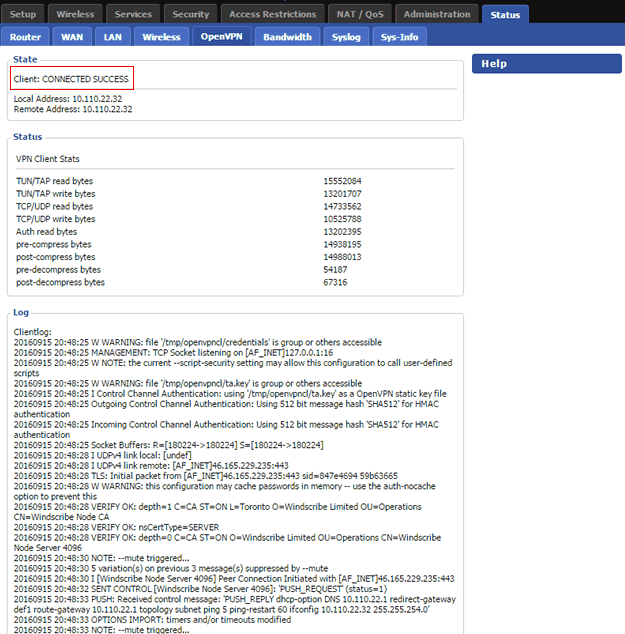Screen dimensions: 625x634
Task: Click the Log section title
Action: [x=21, y=312]
